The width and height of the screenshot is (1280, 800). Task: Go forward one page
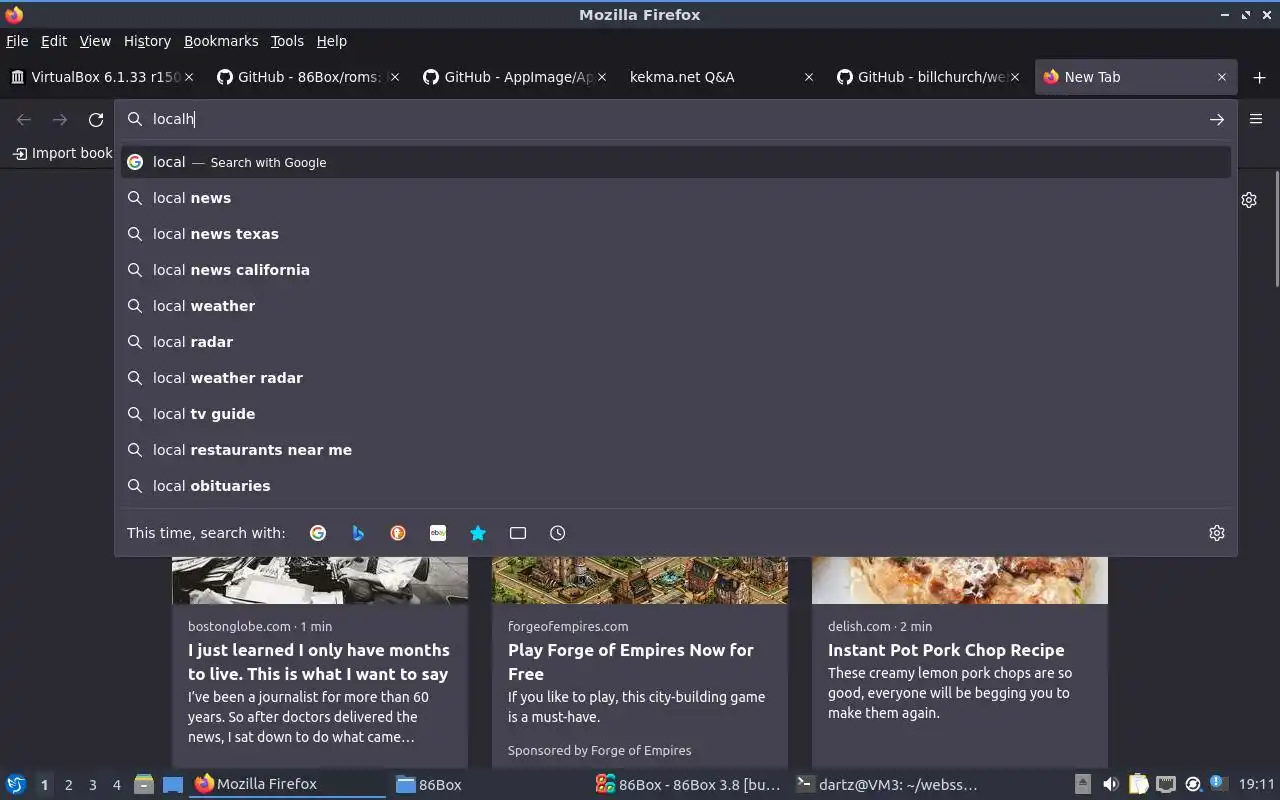60,119
